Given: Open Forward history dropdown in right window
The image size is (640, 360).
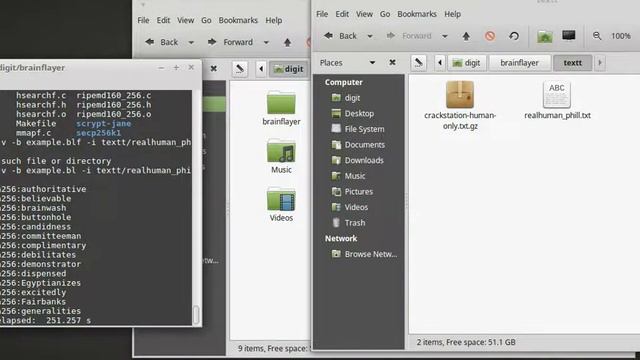Looking at the screenshot, I should [445, 36].
